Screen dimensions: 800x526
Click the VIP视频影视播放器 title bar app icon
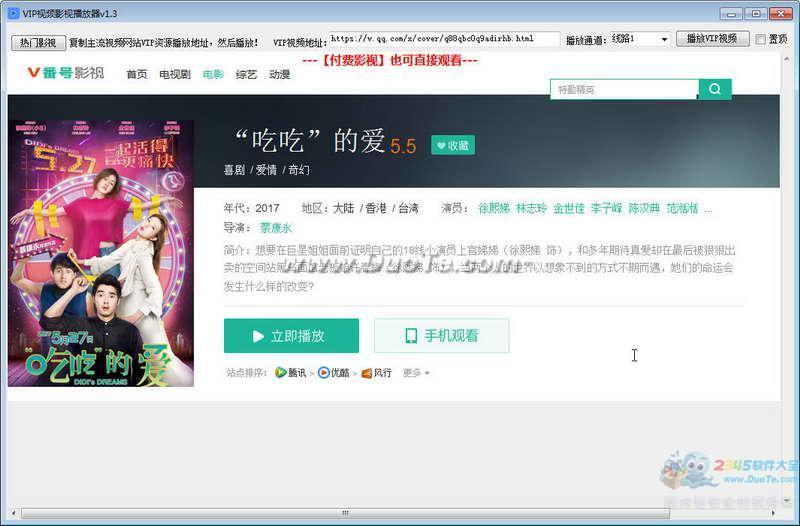coord(13,13)
